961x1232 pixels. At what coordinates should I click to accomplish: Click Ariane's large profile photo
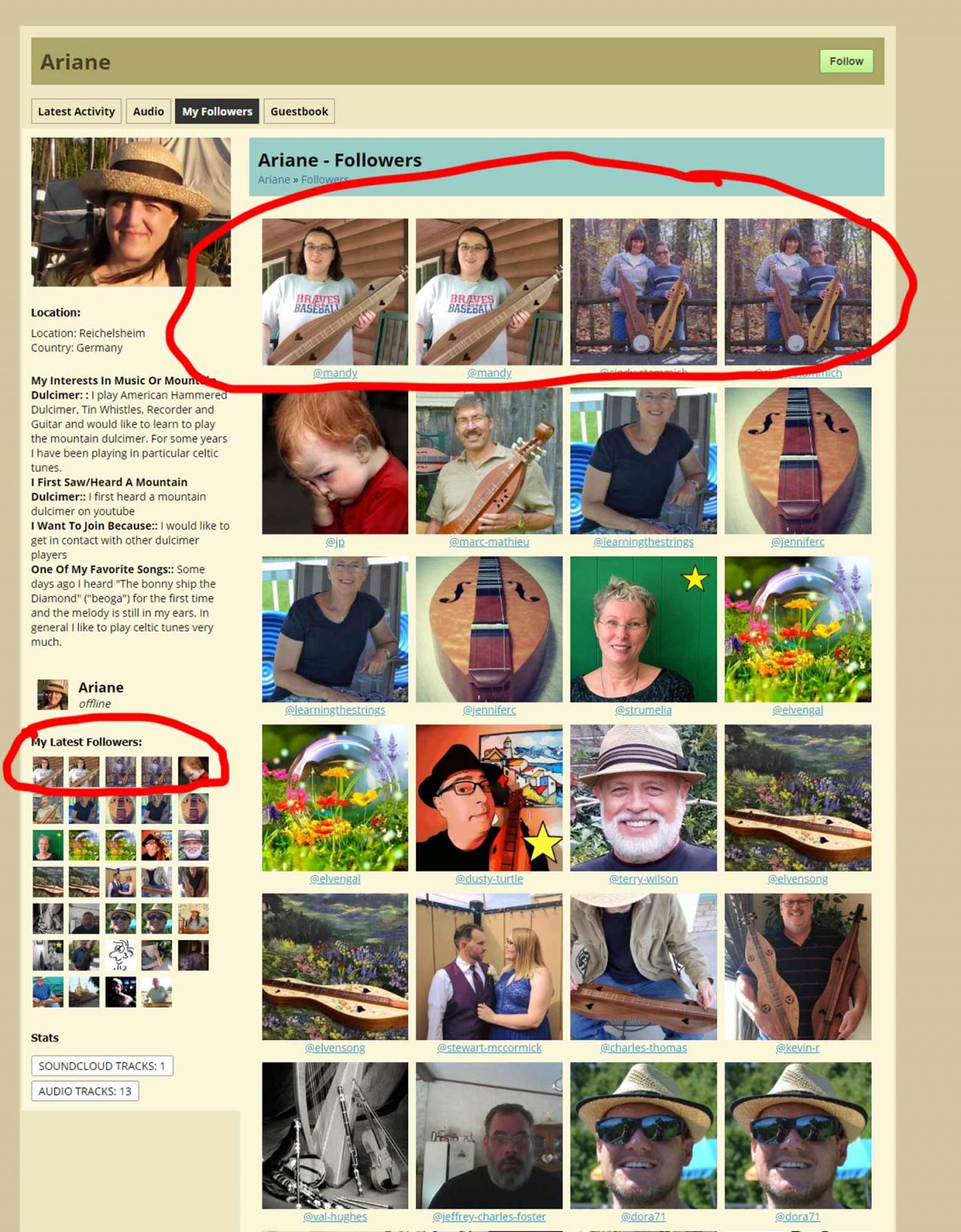[x=131, y=212]
